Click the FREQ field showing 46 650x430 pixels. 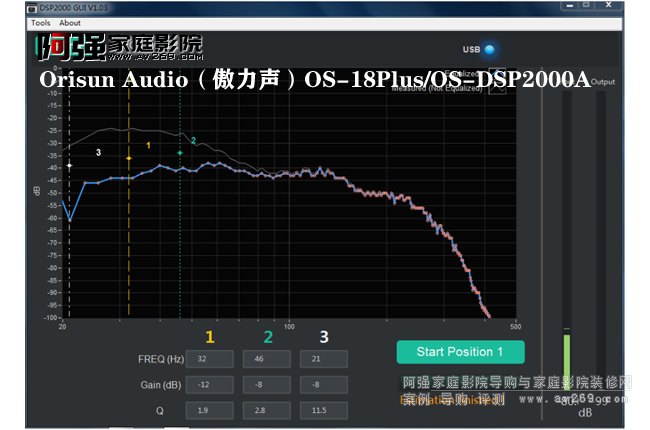tap(267, 359)
